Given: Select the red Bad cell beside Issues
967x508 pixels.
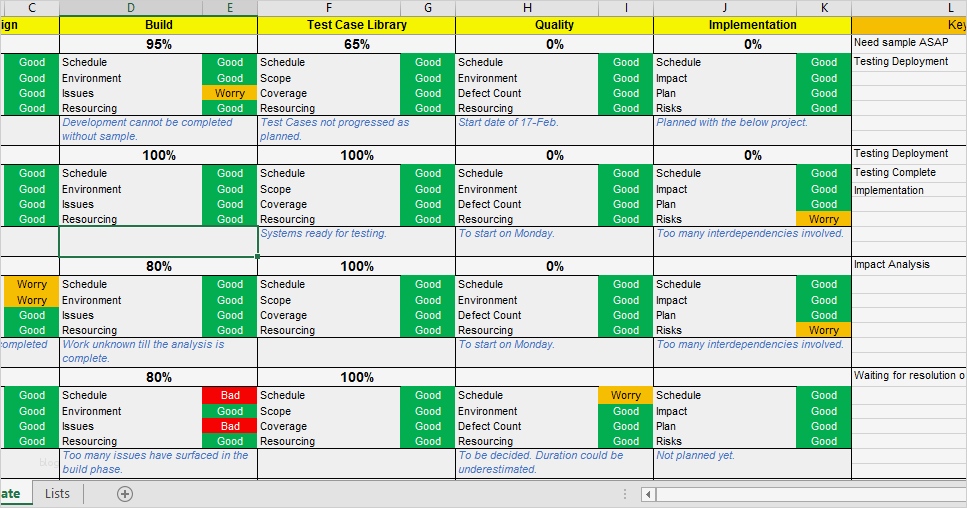Looking at the screenshot, I should 230,426.
